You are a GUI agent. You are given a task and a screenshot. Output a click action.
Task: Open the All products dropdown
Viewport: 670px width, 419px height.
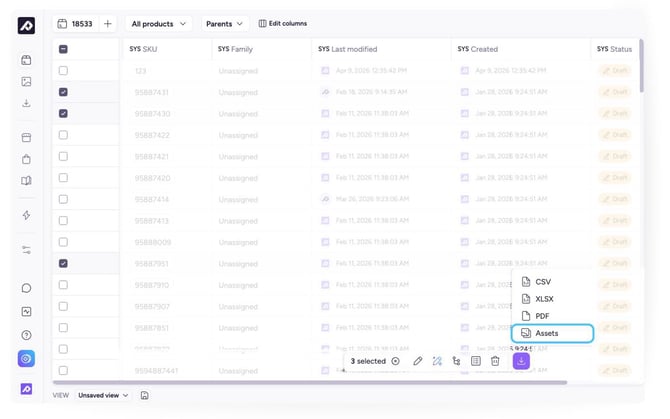[158, 23]
